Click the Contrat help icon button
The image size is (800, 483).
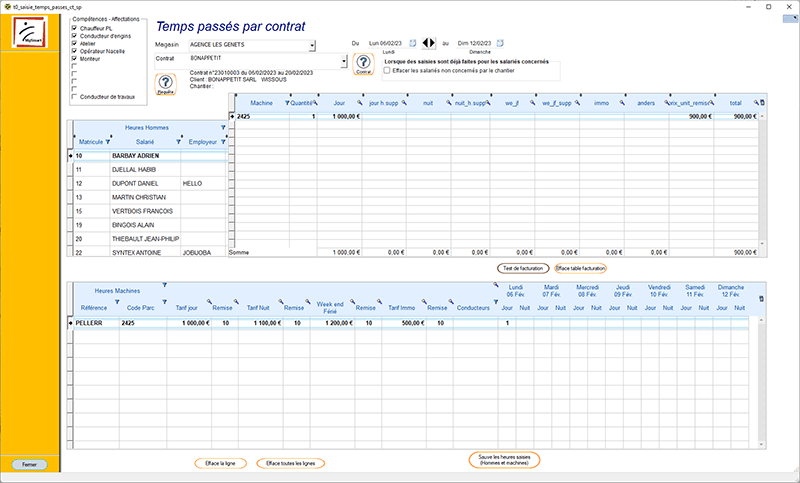click(x=363, y=64)
